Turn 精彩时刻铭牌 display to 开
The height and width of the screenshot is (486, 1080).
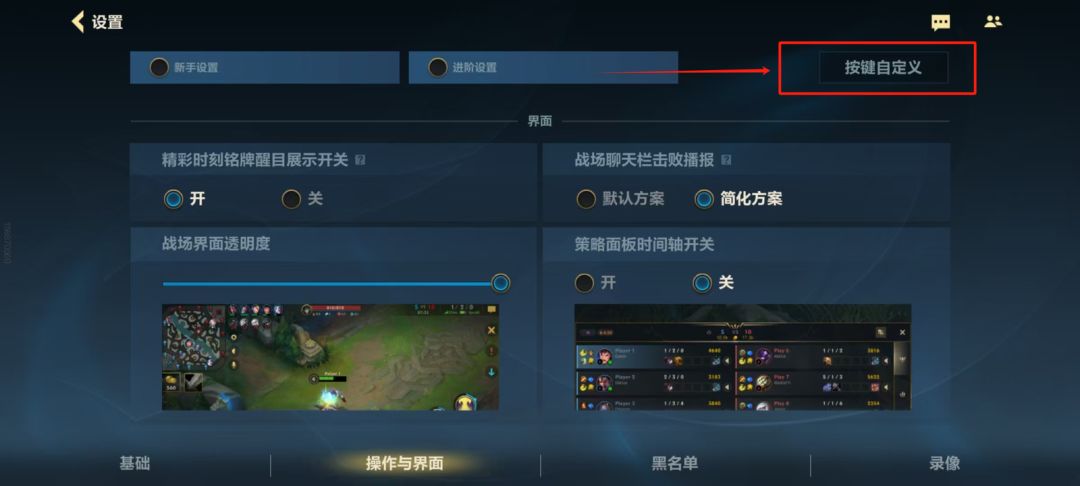click(x=174, y=199)
